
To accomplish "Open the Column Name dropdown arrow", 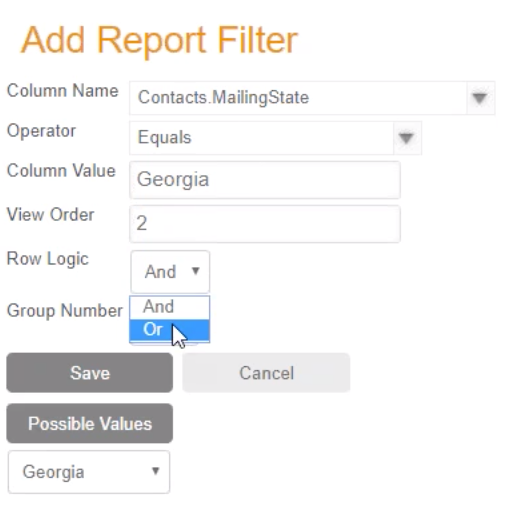I will (480, 98).
